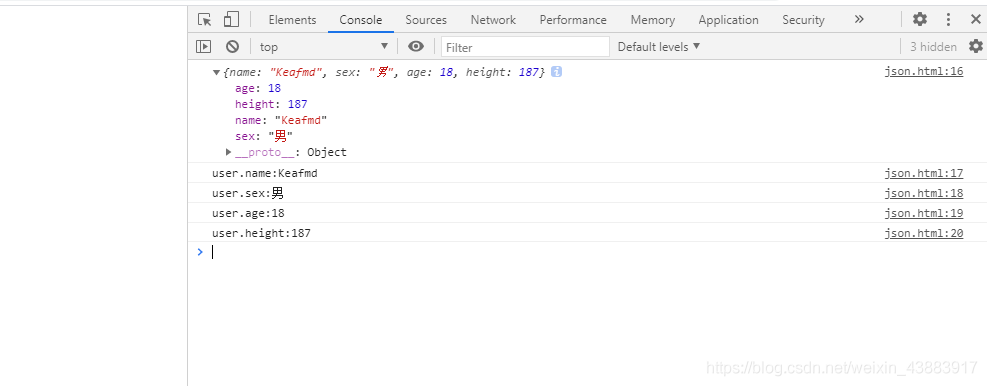Show the console sidebar
This screenshot has width=987, height=386.
203,47
